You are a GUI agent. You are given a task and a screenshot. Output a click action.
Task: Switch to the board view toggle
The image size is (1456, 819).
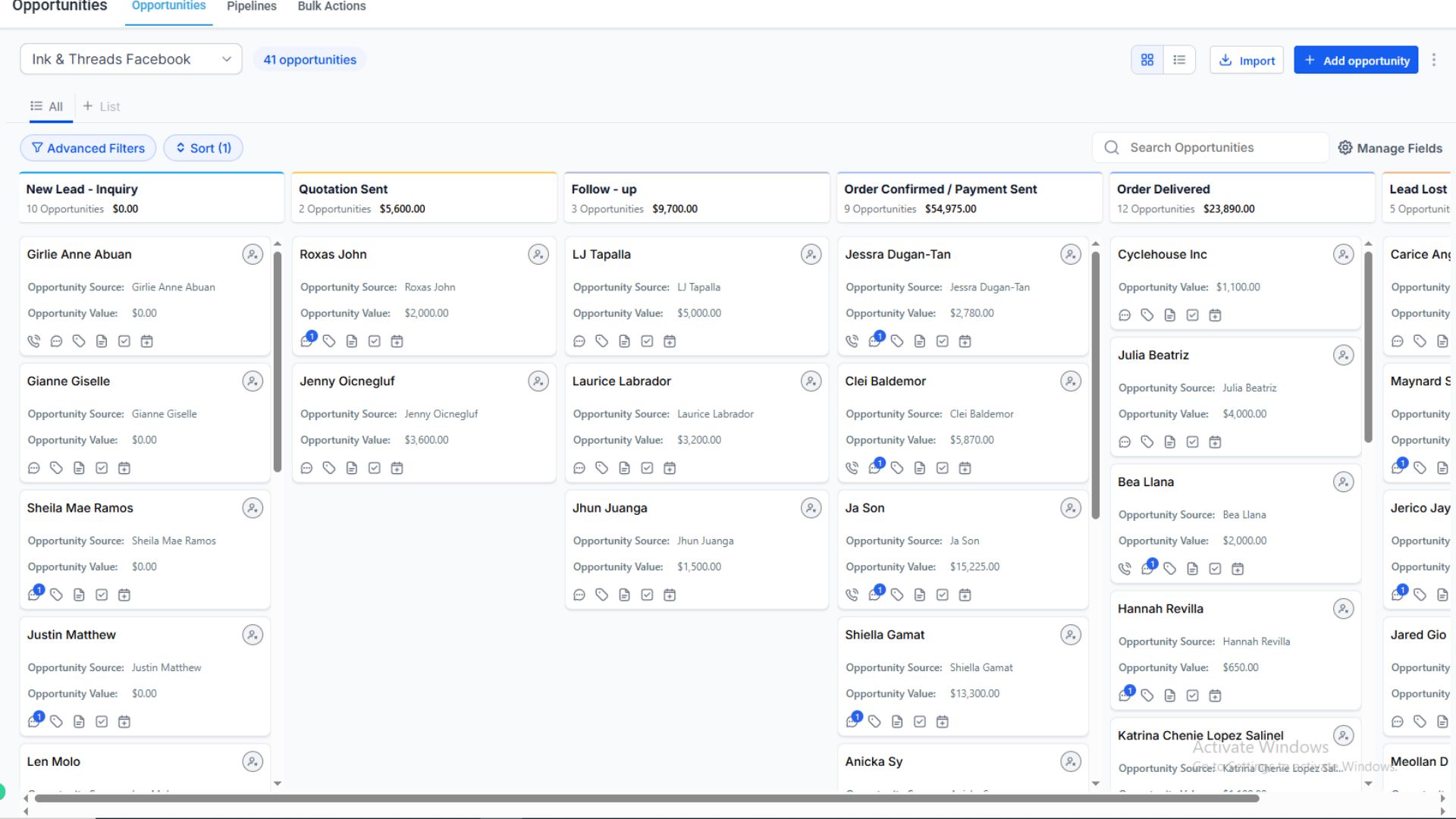click(1147, 60)
